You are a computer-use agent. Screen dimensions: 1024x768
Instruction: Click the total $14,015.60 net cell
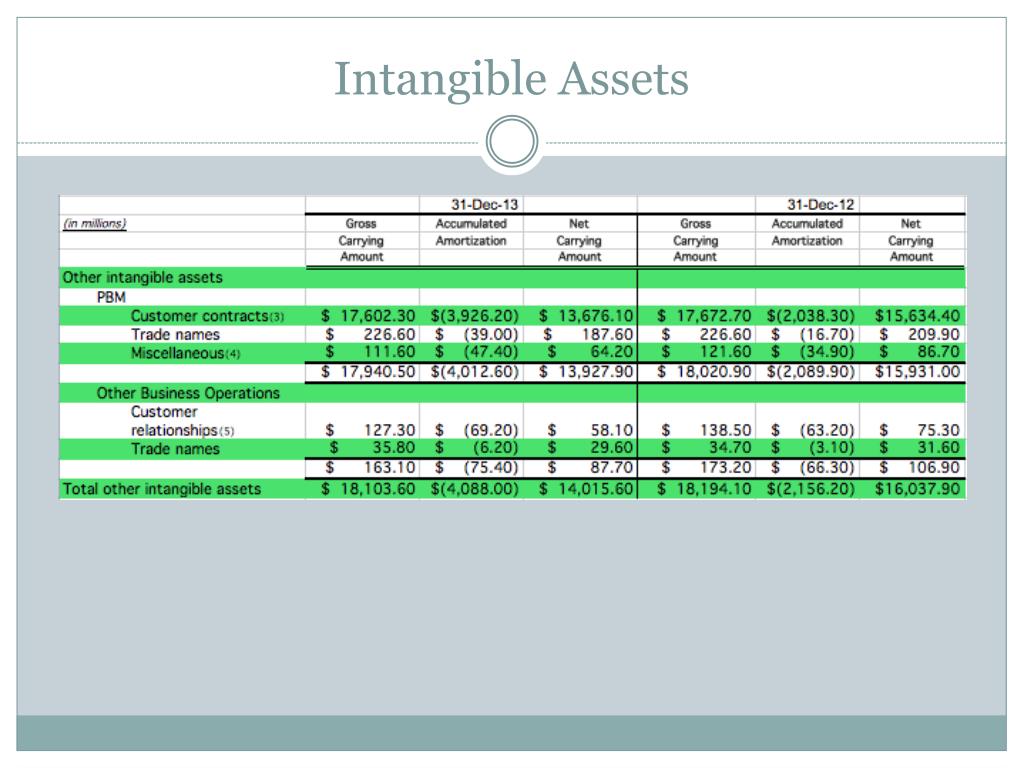pyautogui.click(x=586, y=489)
